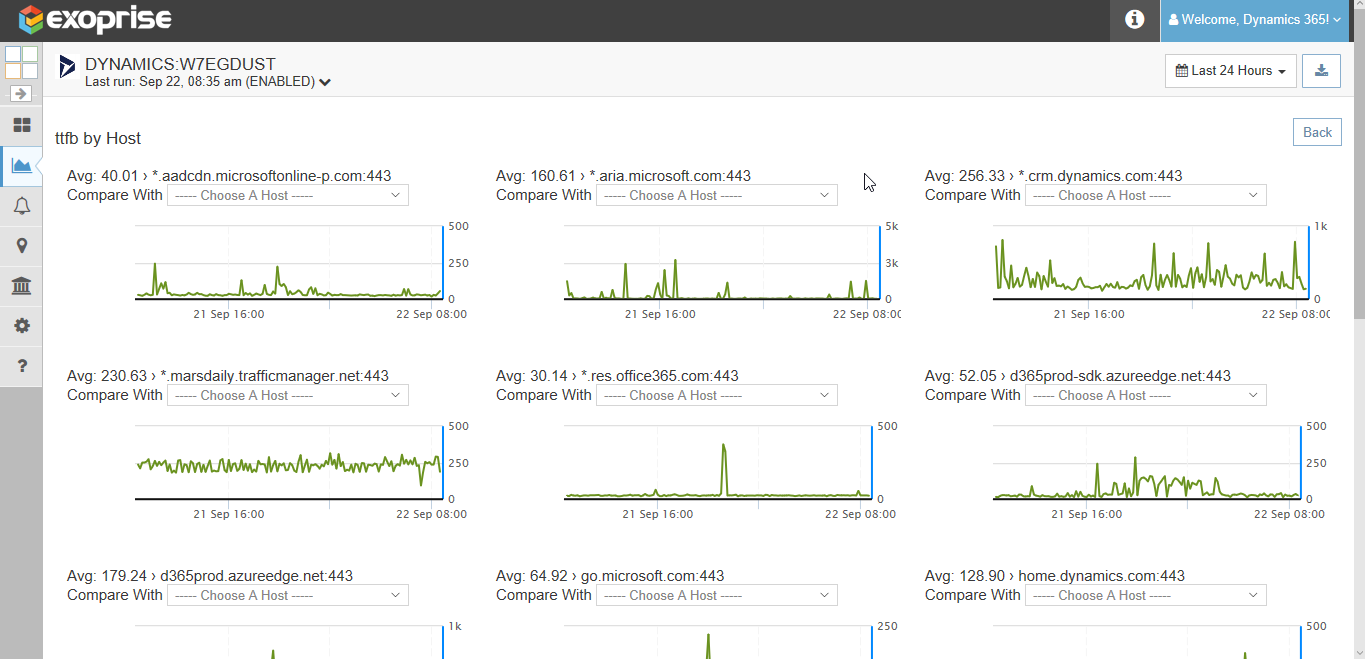1365x659 pixels.
Task: Click 'Avg: 40.01 › *.aadcdn.microsoftonline-p.com:443' label
Action: click(x=229, y=176)
